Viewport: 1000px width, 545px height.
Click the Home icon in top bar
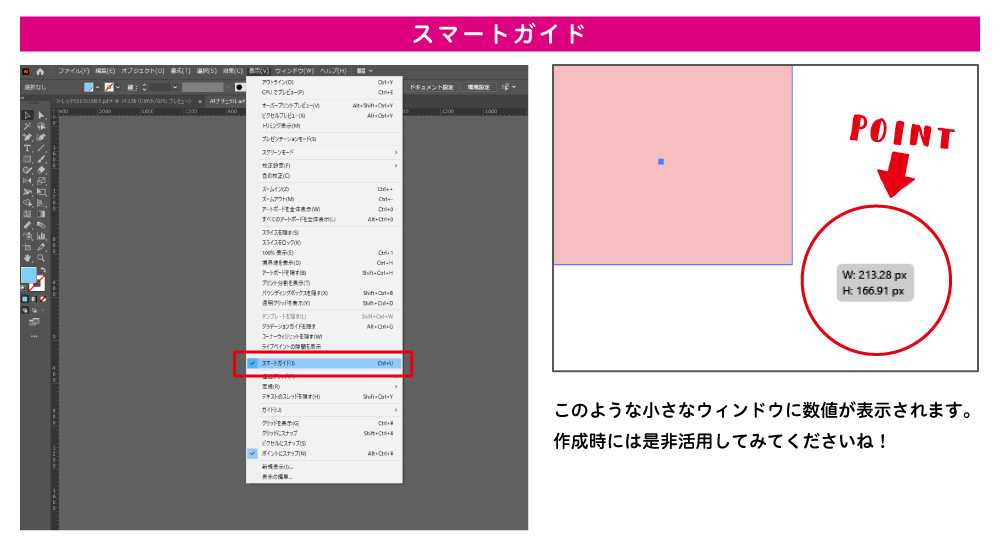coord(40,71)
